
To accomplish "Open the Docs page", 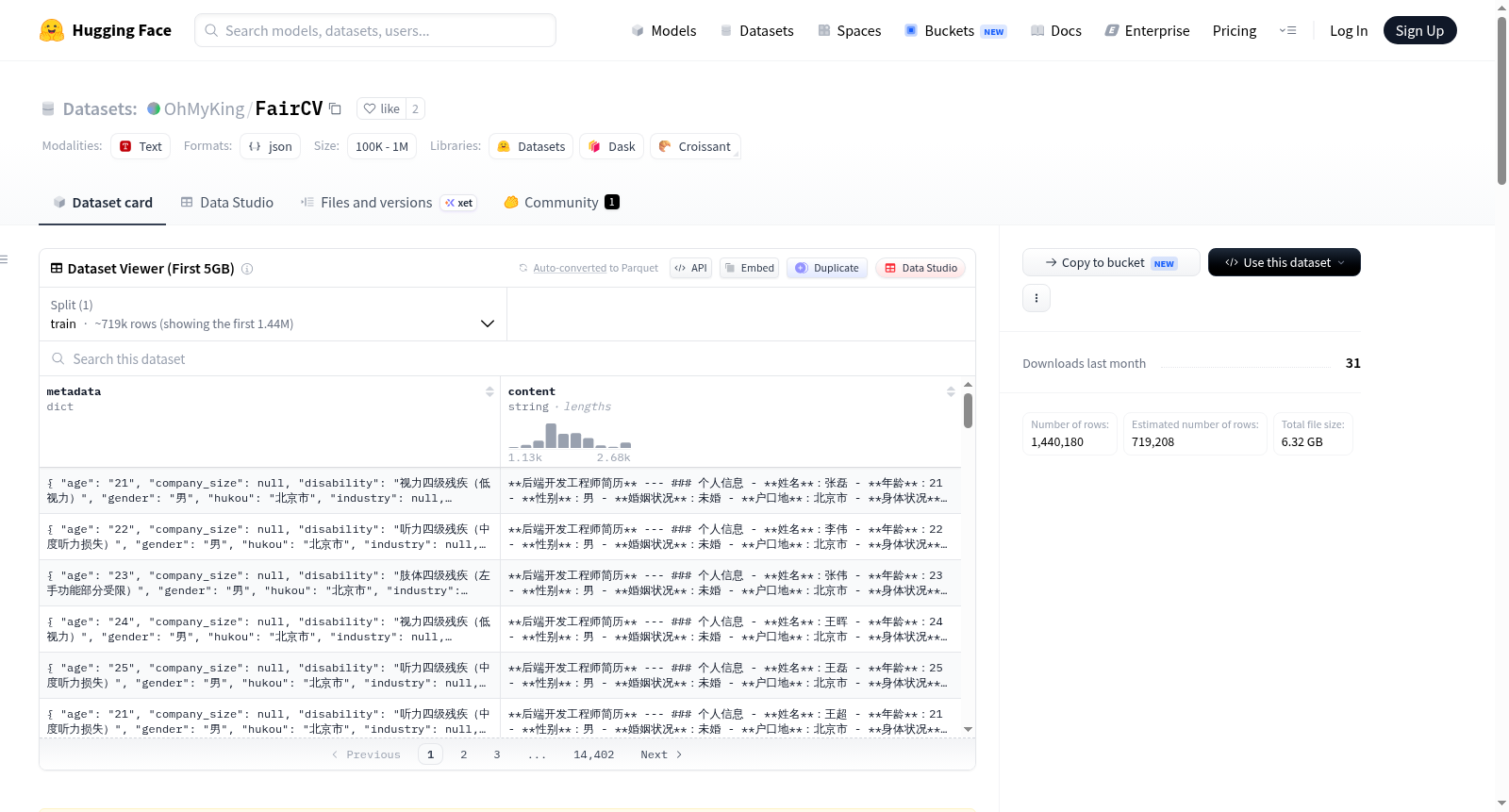I will point(1056,30).
